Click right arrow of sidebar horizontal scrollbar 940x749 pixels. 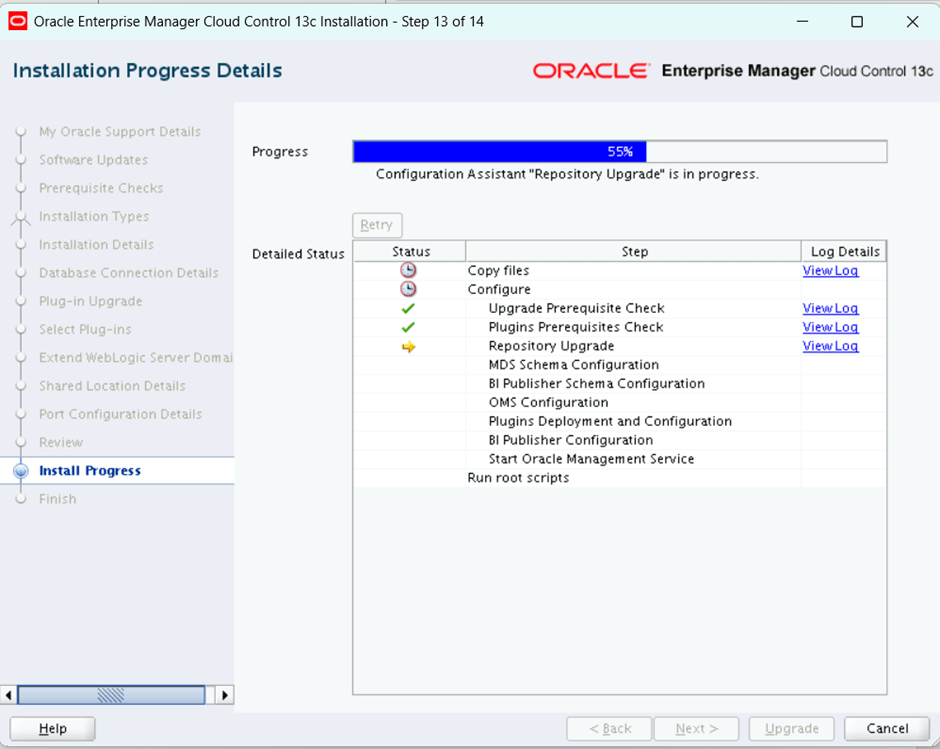point(225,695)
